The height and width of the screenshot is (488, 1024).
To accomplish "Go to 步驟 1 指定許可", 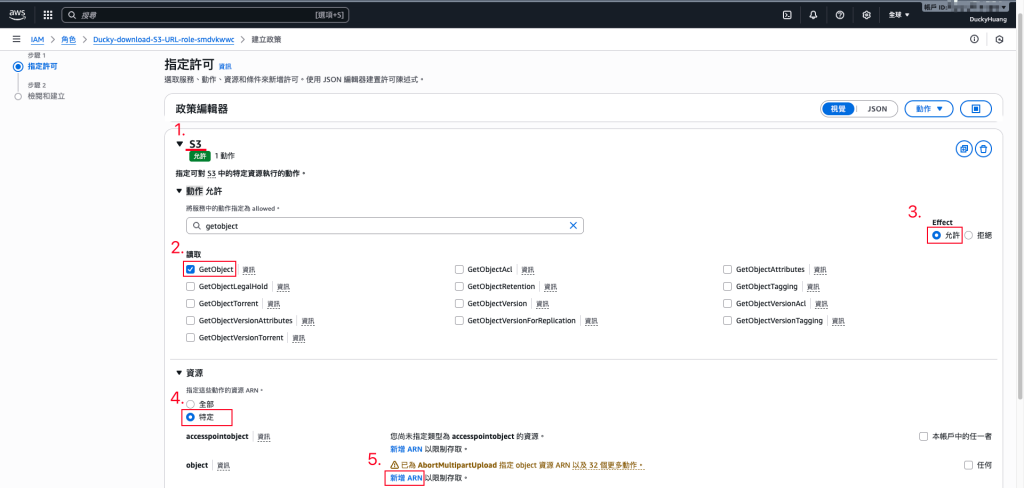I will (42, 66).
